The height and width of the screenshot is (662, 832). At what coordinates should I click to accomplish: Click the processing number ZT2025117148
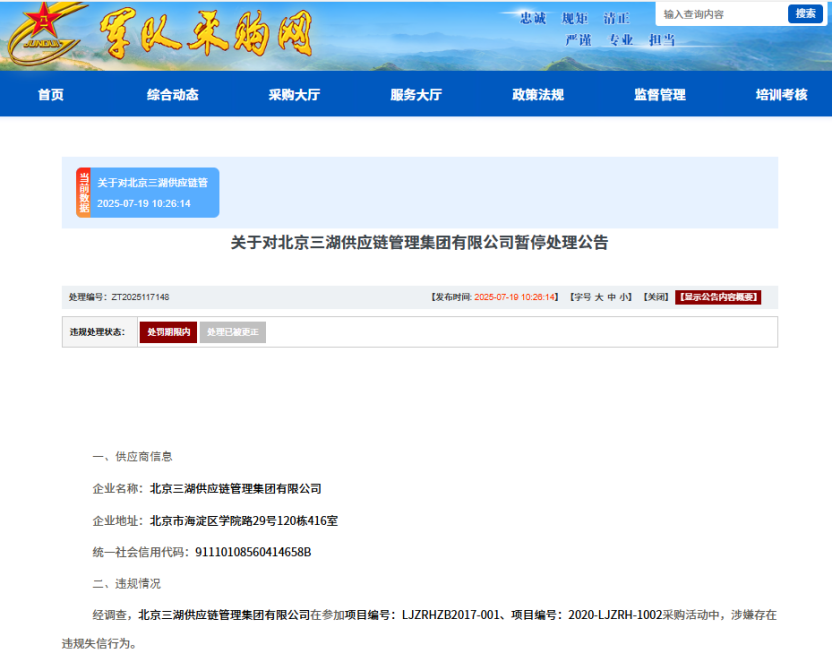point(140,297)
